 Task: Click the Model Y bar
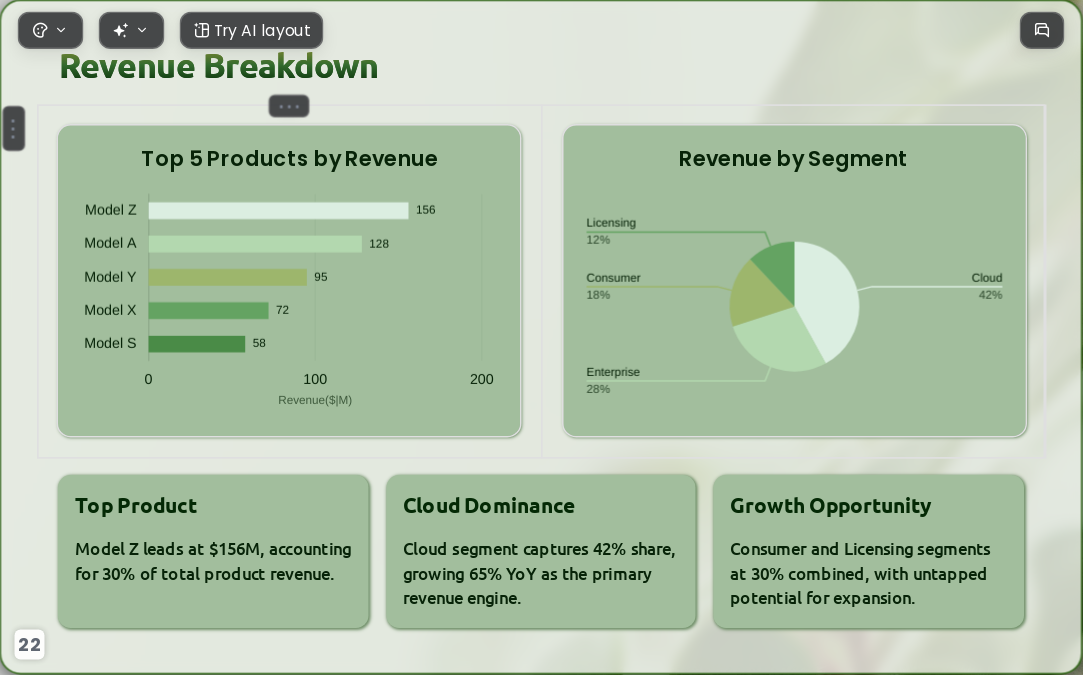pyautogui.click(x=227, y=277)
